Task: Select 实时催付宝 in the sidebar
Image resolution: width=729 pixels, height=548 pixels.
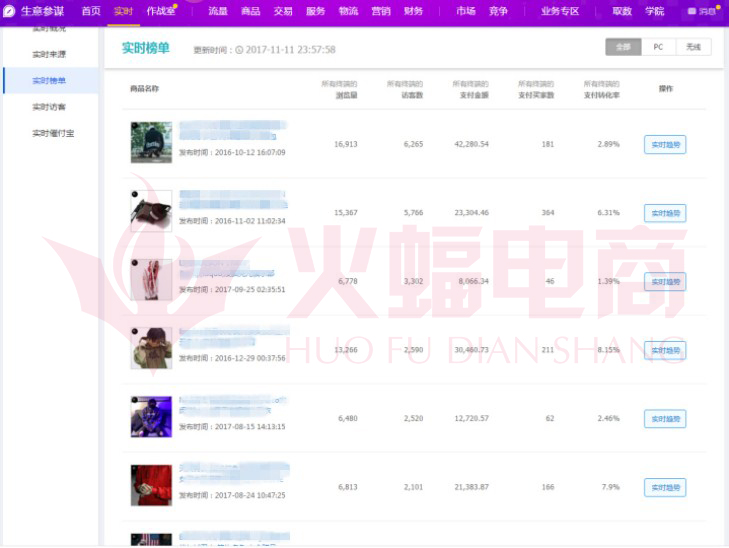Action: tap(53, 133)
